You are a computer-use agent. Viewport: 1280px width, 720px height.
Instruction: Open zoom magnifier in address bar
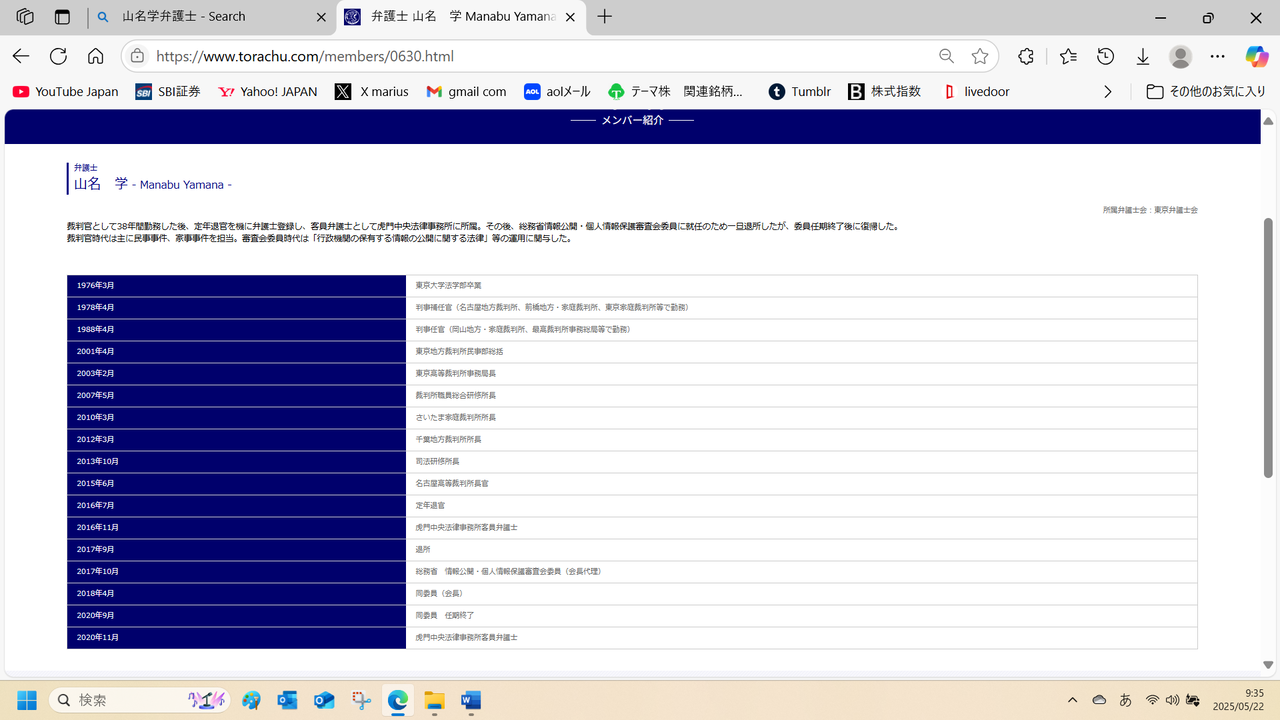(946, 56)
